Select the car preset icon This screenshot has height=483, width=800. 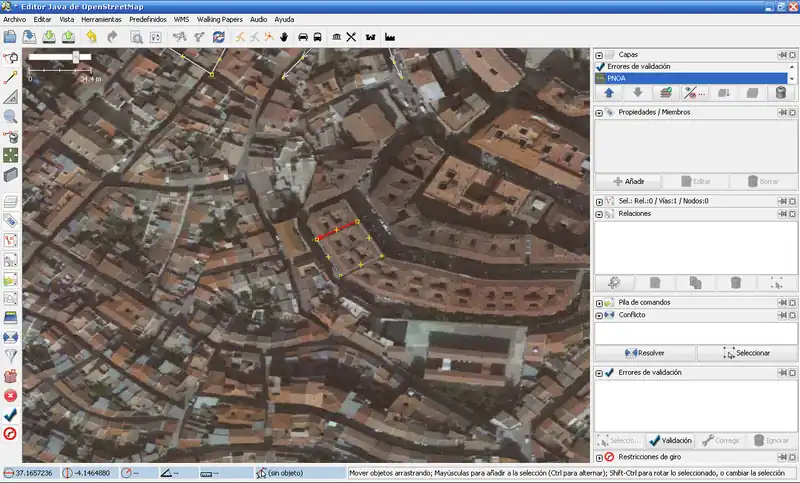(302, 37)
